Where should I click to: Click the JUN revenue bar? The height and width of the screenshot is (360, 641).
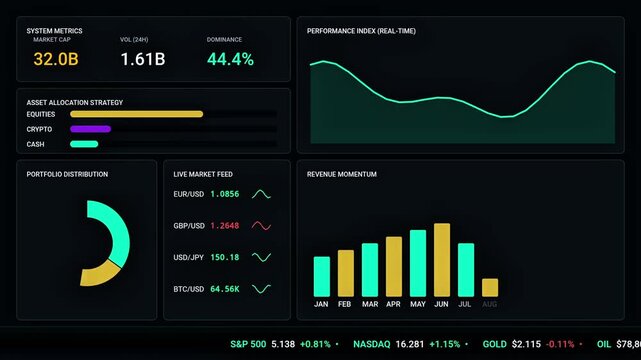click(x=442, y=260)
